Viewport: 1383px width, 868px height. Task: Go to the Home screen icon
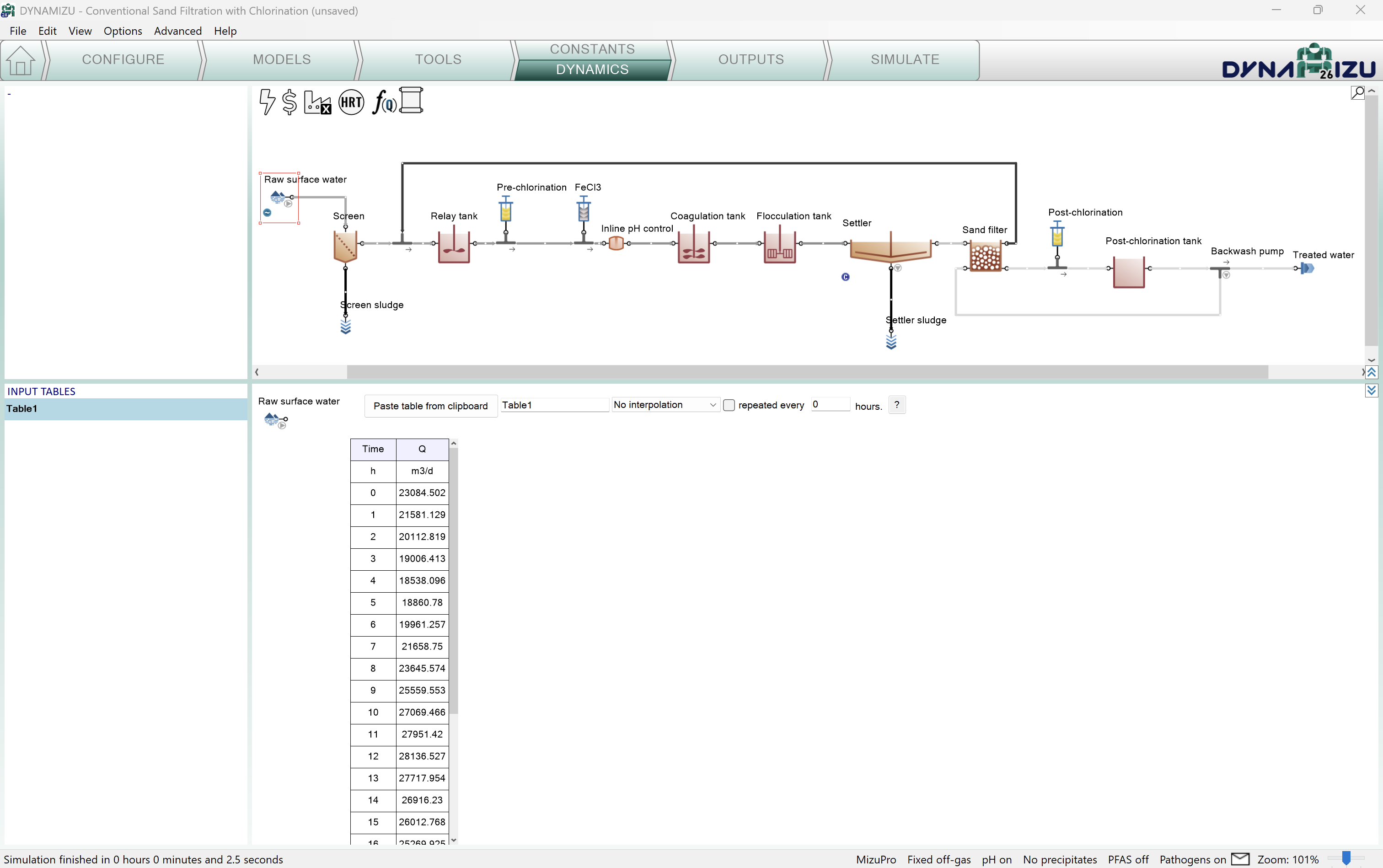21,60
